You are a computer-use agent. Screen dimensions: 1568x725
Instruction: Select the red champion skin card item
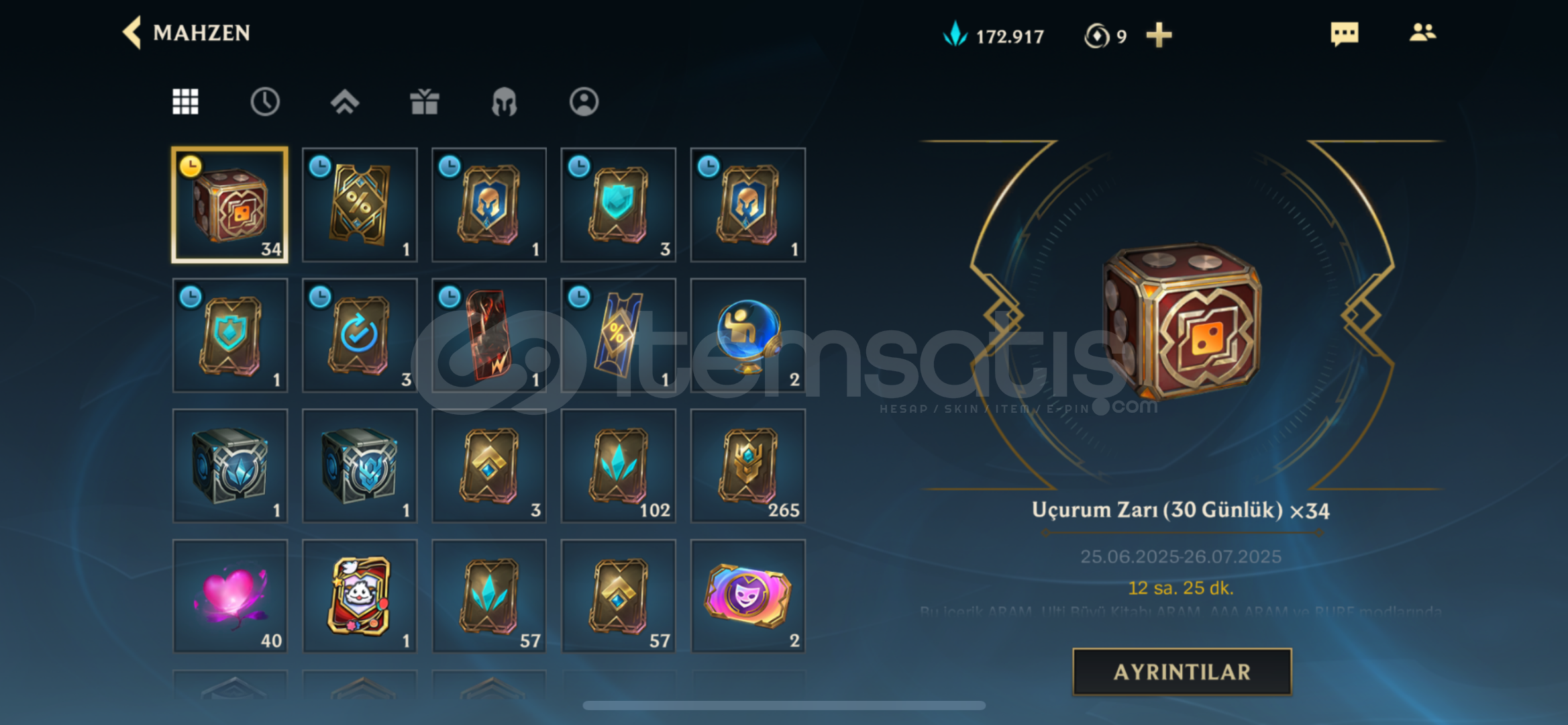pyautogui.click(x=489, y=335)
